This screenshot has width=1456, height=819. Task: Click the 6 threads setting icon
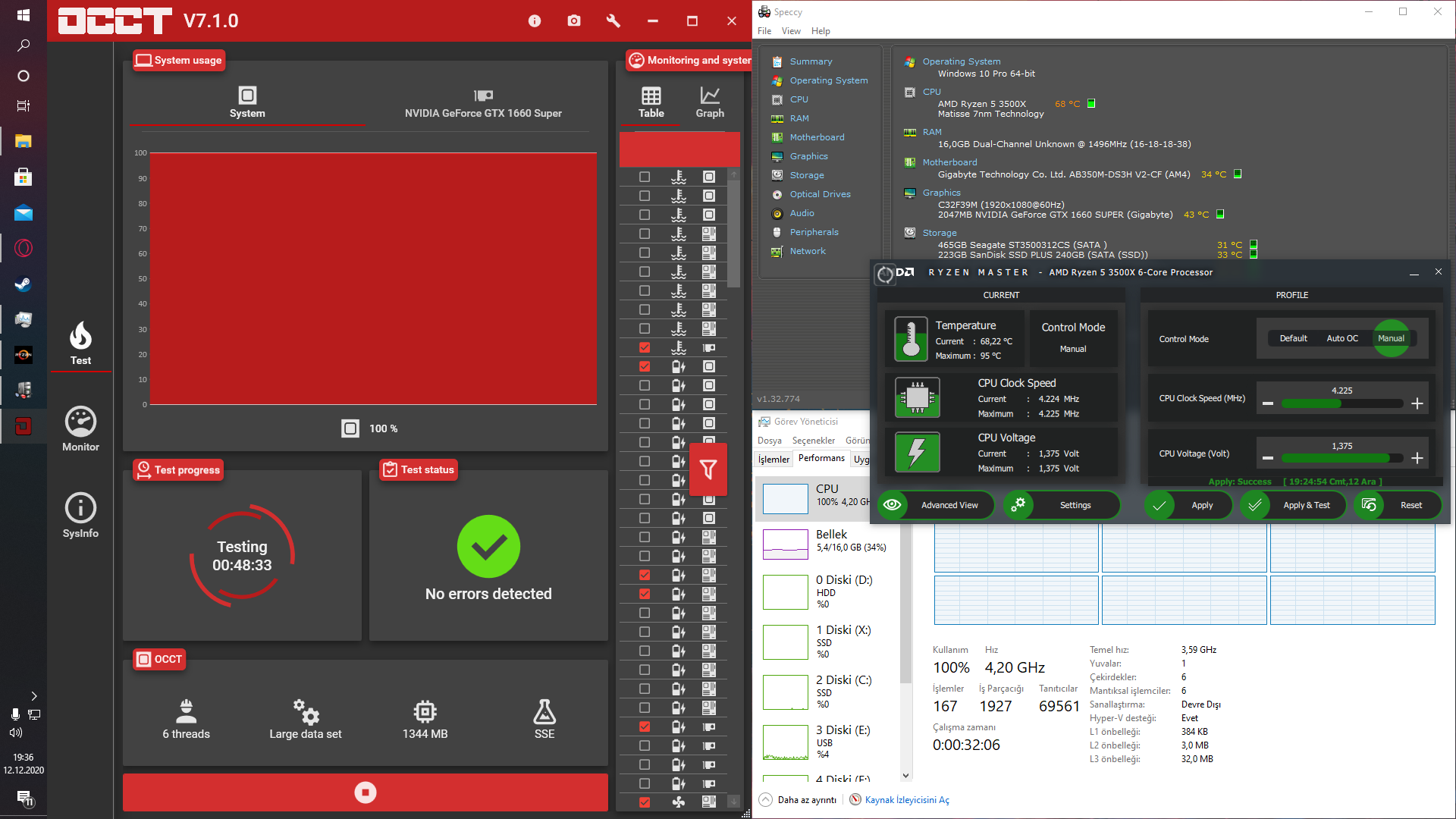186,711
